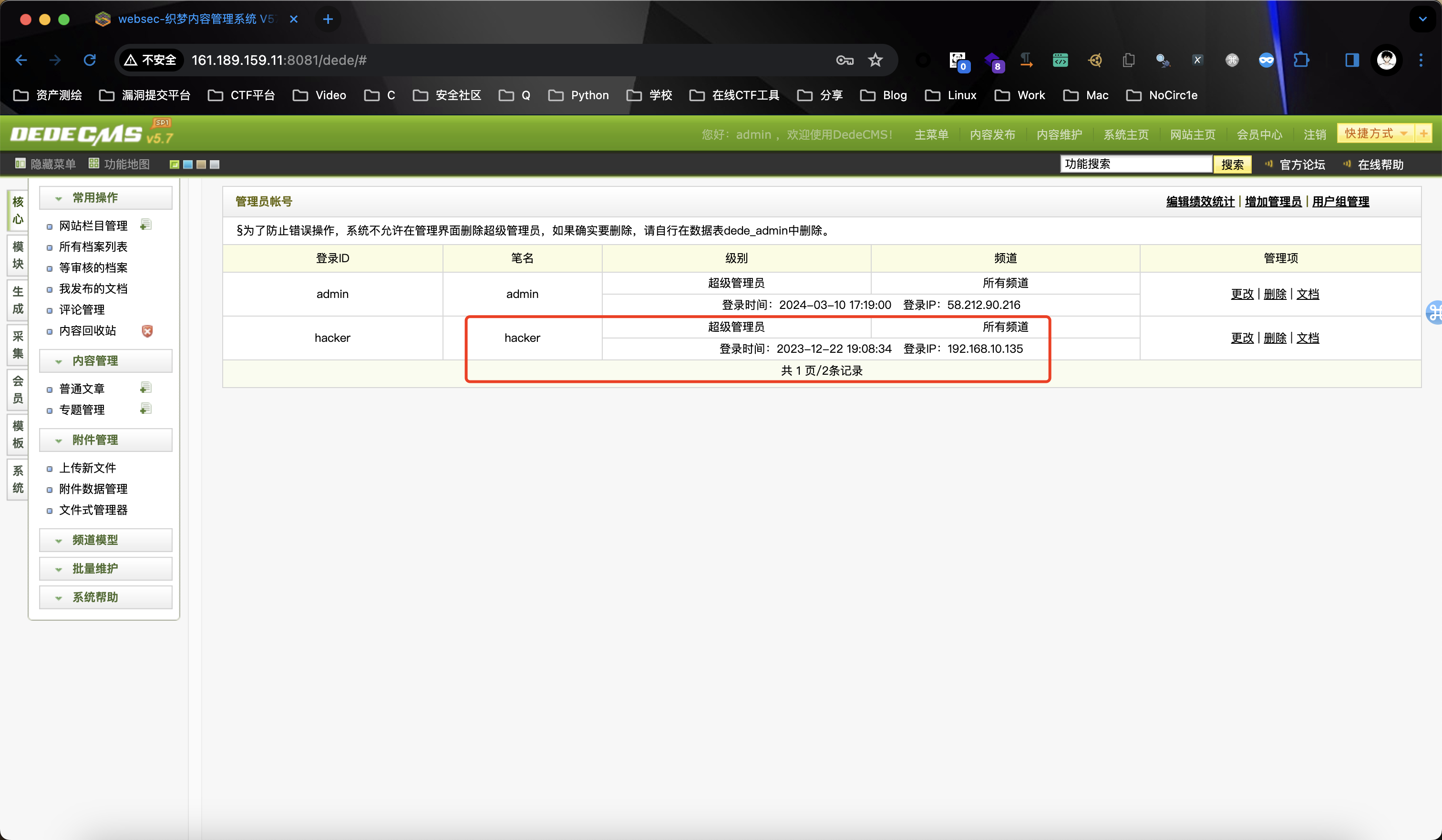Click 更改 in the admin row

[1242, 294]
